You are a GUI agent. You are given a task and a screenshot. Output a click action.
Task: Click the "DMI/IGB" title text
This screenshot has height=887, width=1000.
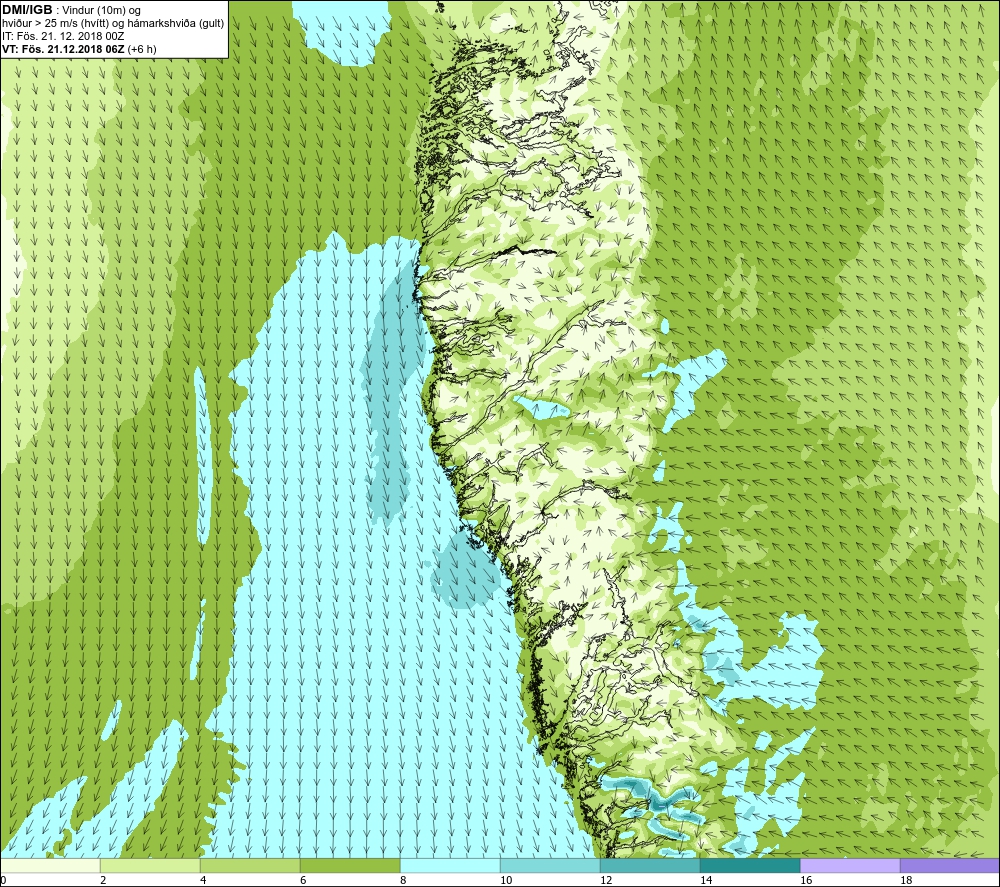(x=27, y=10)
